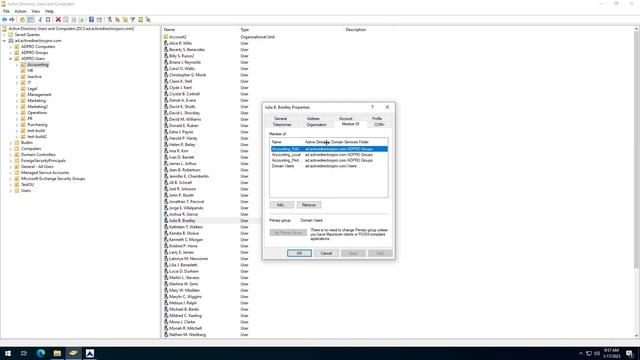This screenshot has height=360, width=640.
Task: Expand the Domain Controllers node
Action: (11, 155)
